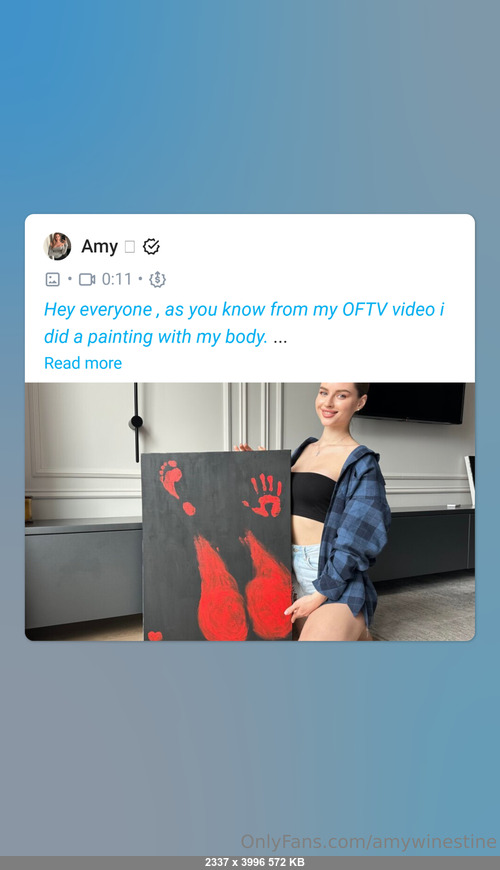Expand the caption with Read more
The height and width of the screenshot is (870, 500).
coord(83,363)
